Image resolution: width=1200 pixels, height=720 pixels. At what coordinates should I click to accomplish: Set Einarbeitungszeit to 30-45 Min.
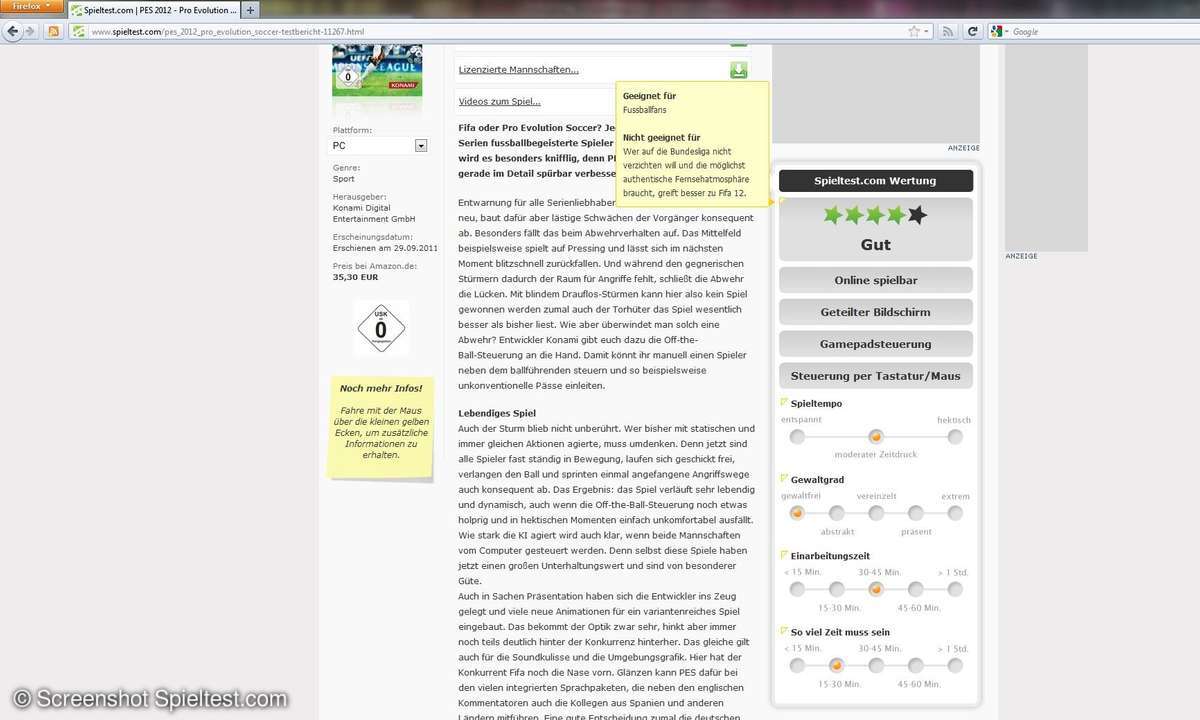click(876, 589)
